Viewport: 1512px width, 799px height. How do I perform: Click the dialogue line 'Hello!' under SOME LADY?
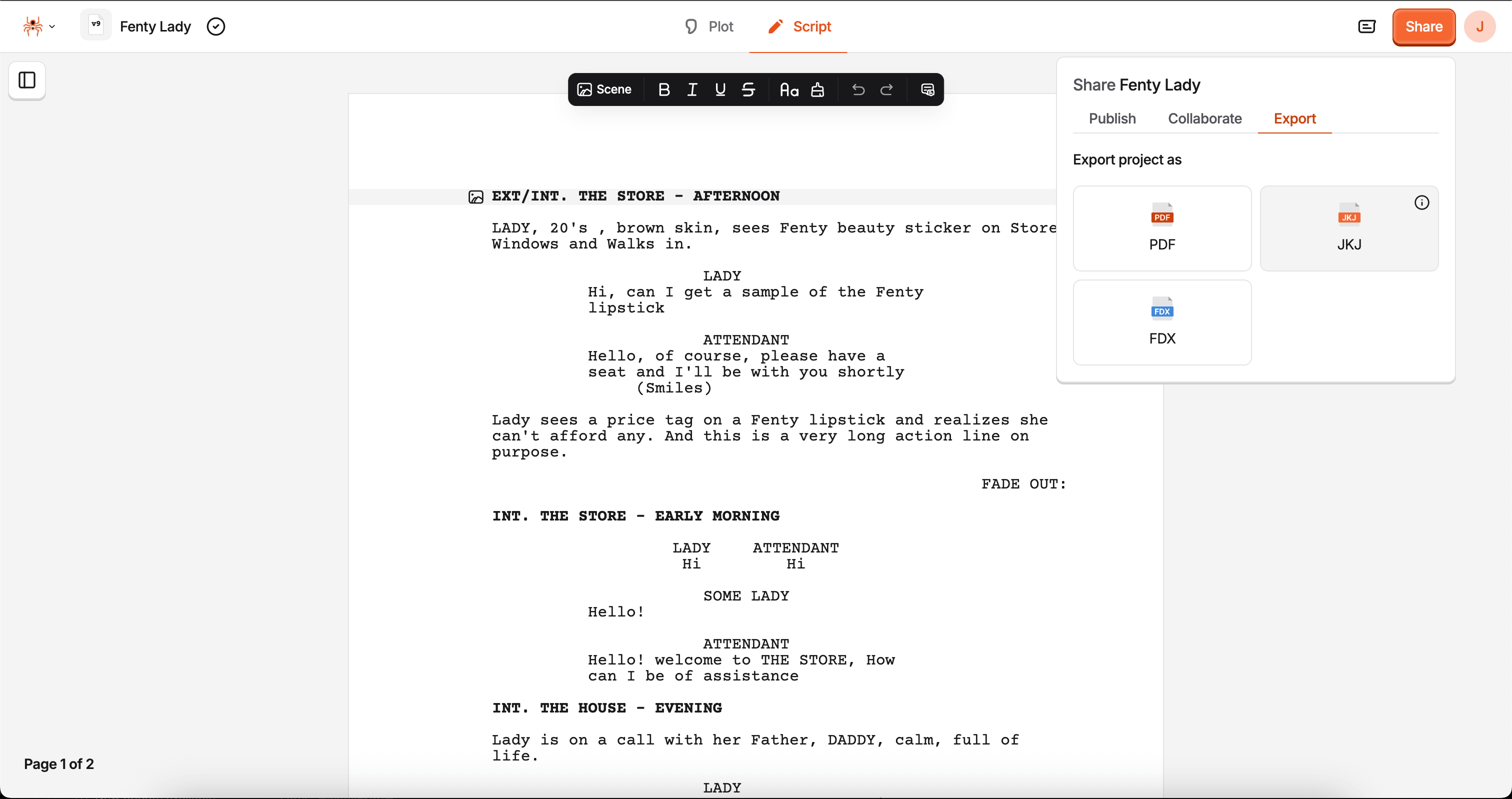[x=616, y=611]
